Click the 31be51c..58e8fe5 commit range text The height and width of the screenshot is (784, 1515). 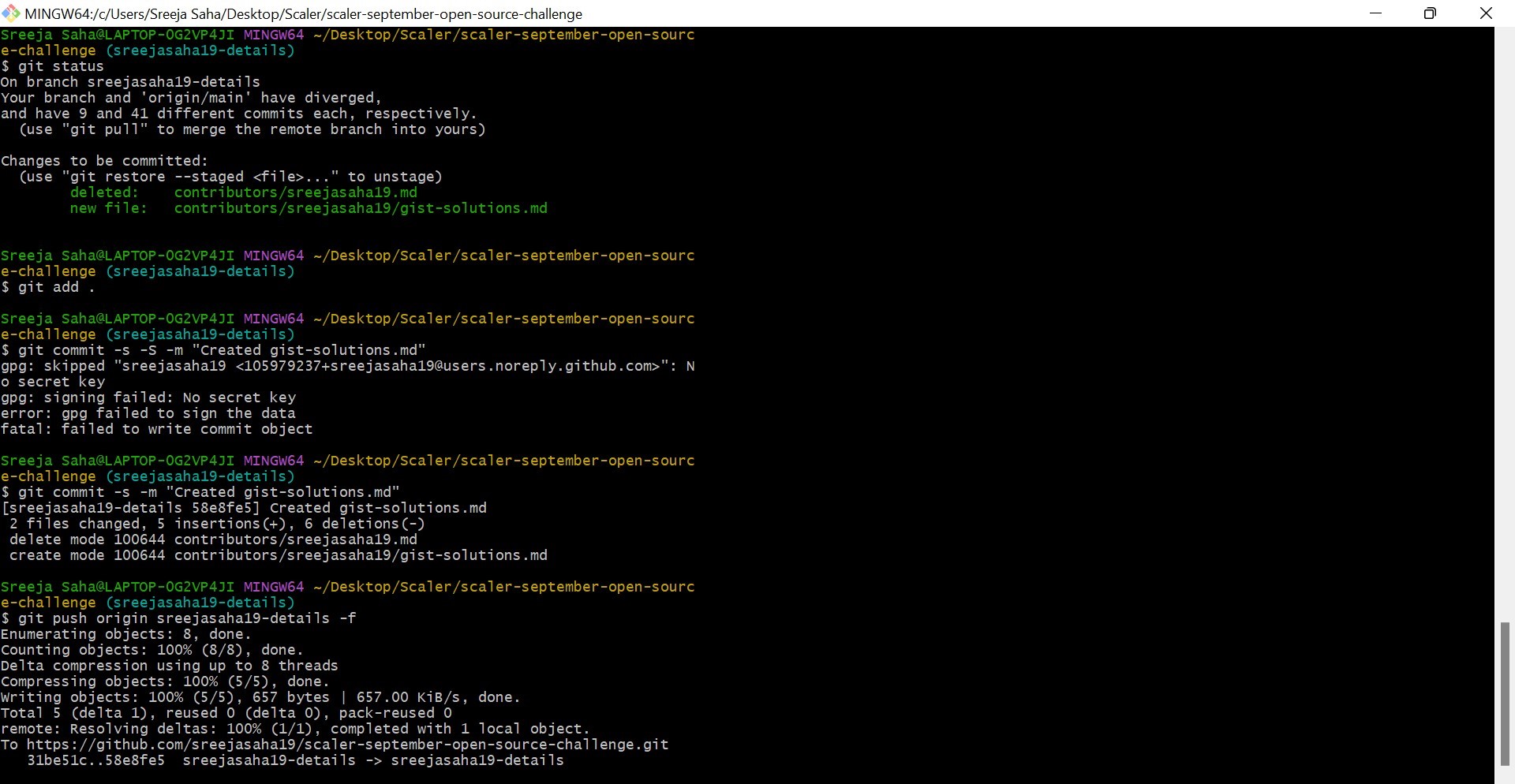95,760
